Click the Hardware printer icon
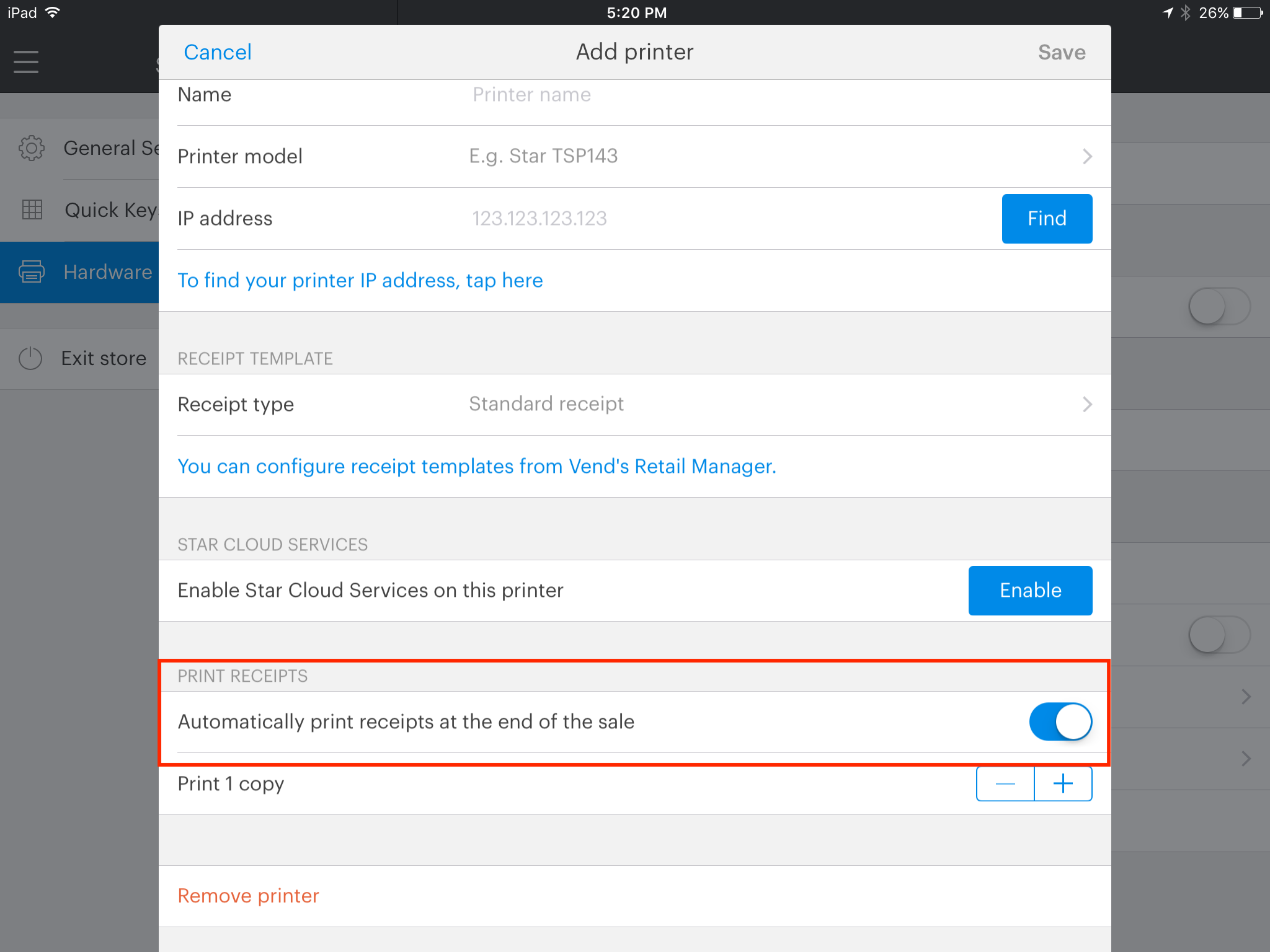 [32, 272]
